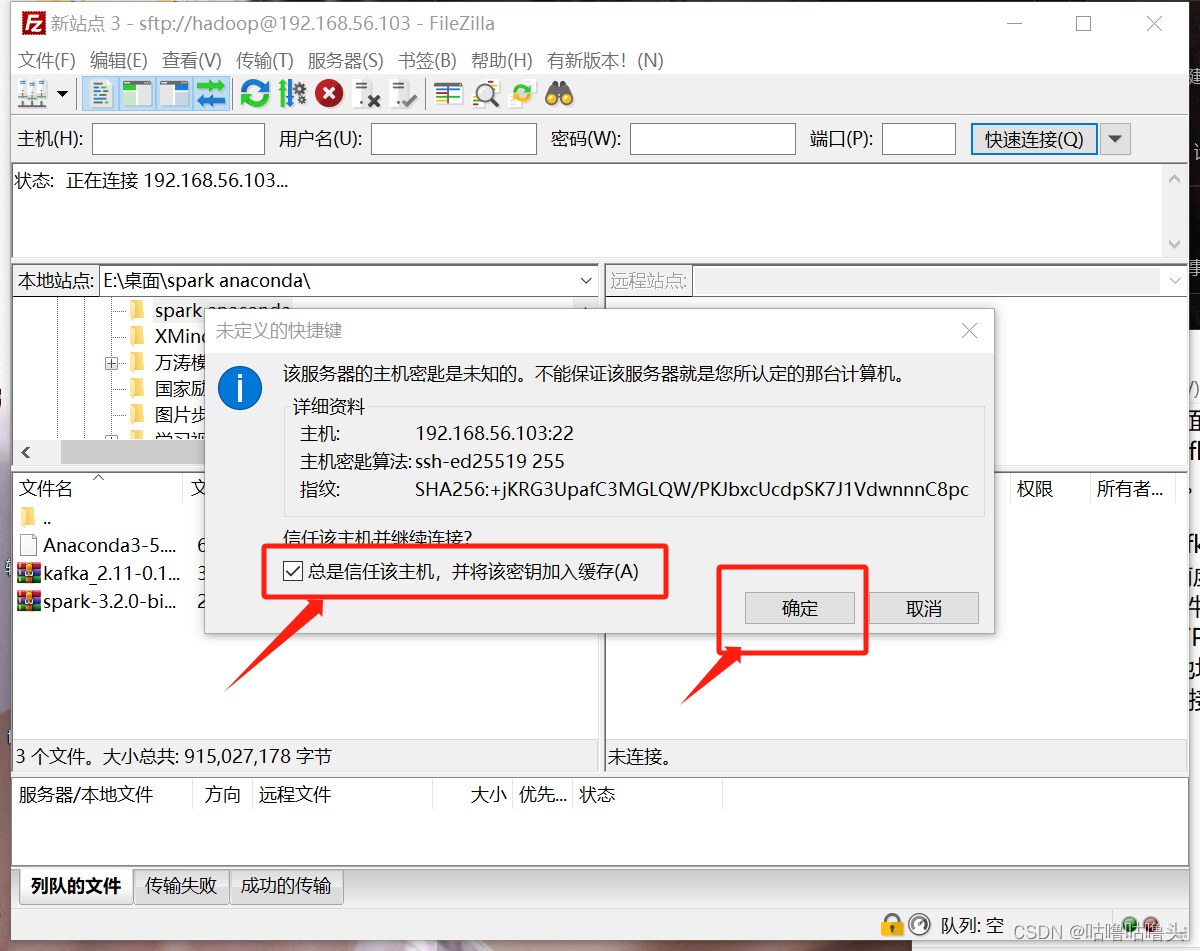
Task: Open the Site Manager icon
Action: 33,95
